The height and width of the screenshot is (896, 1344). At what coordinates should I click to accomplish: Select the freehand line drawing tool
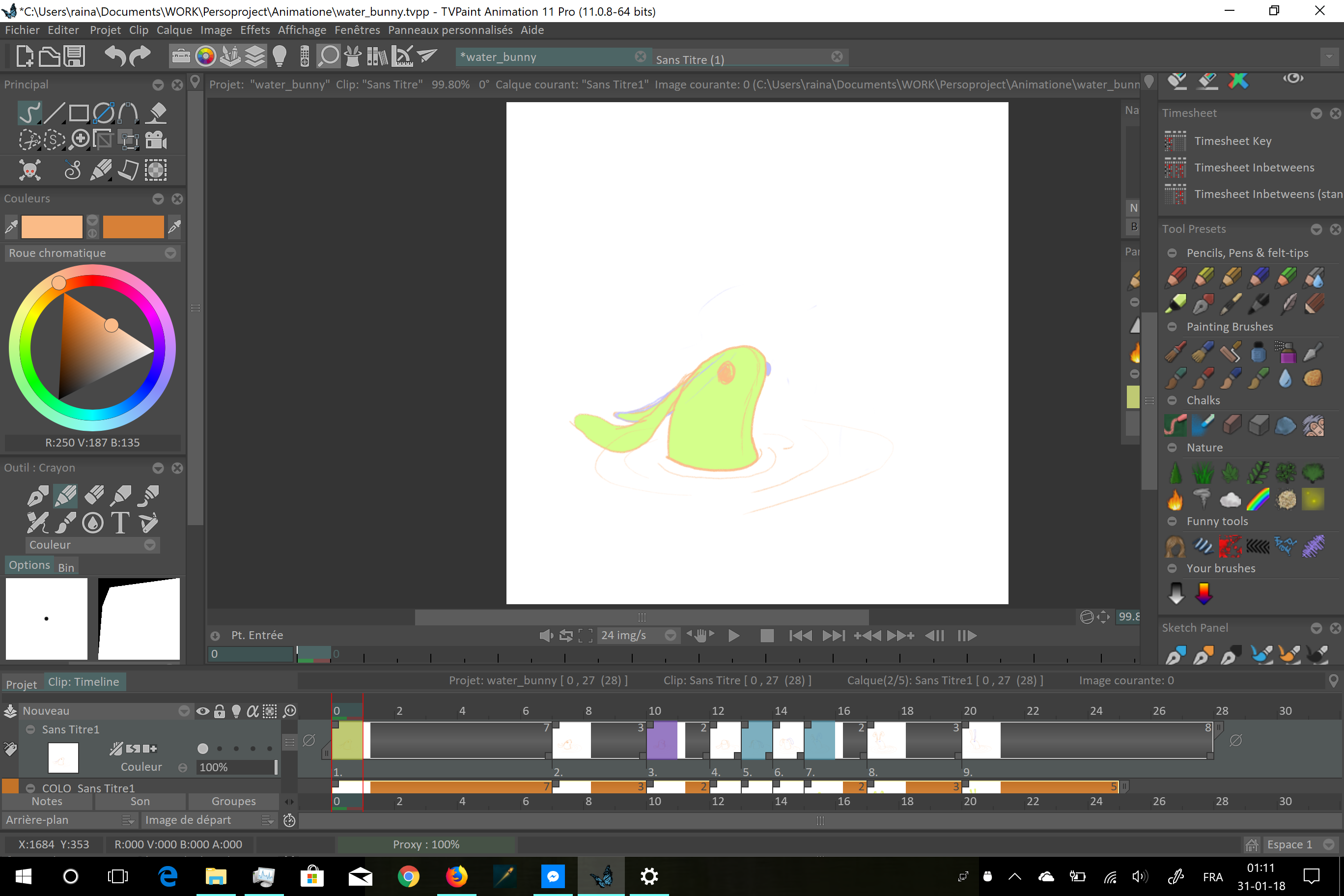coord(29,113)
